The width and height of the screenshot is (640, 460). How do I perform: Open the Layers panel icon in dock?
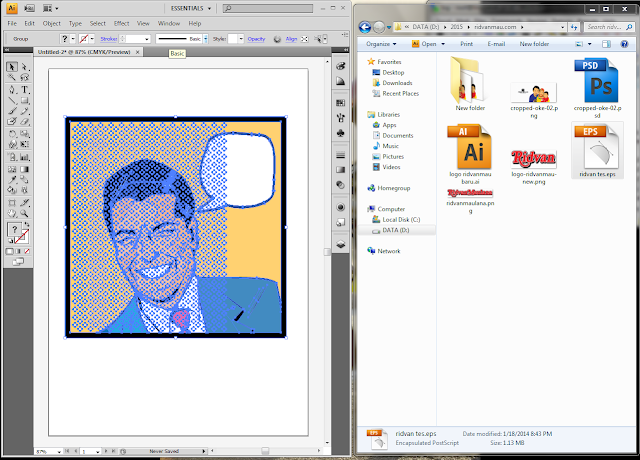[x=340, y=244]
